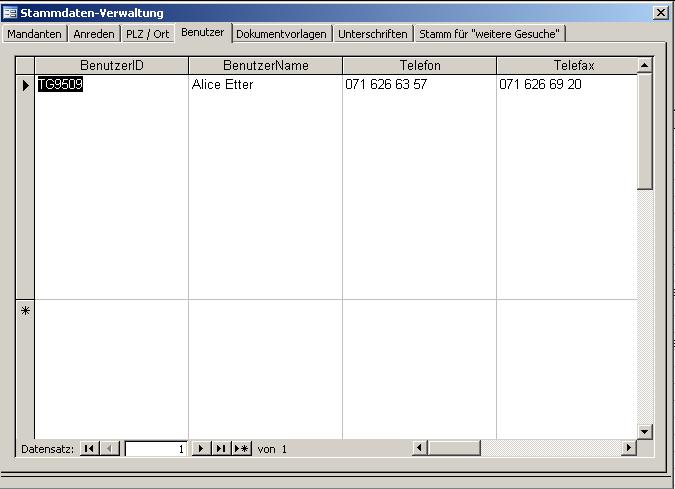Image resolution: width=675 pixels, height=489 pixels.
Task: Select the BenutzerName column header
Action: pyautogui.click(x=265, y=66)
